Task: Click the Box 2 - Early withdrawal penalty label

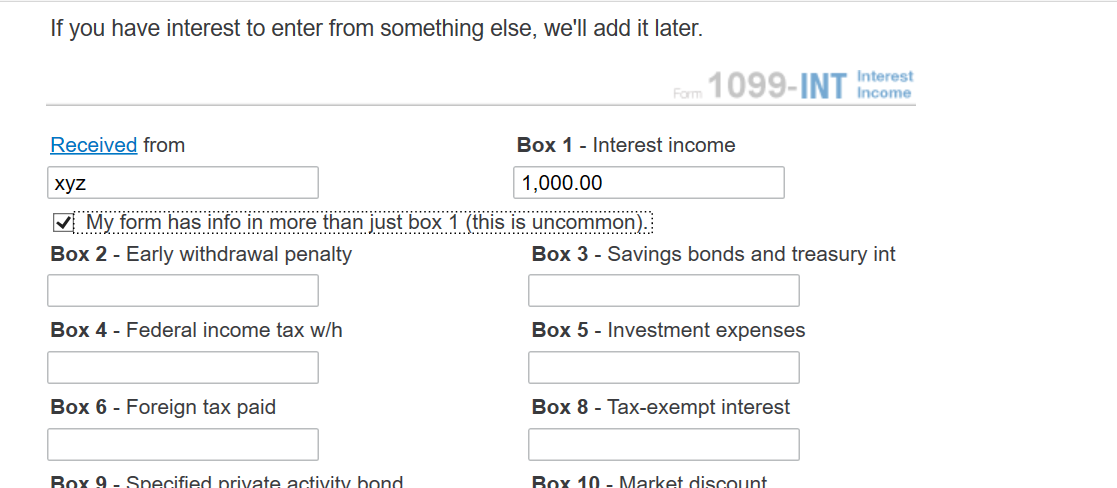Action: (x=201, y=254)
